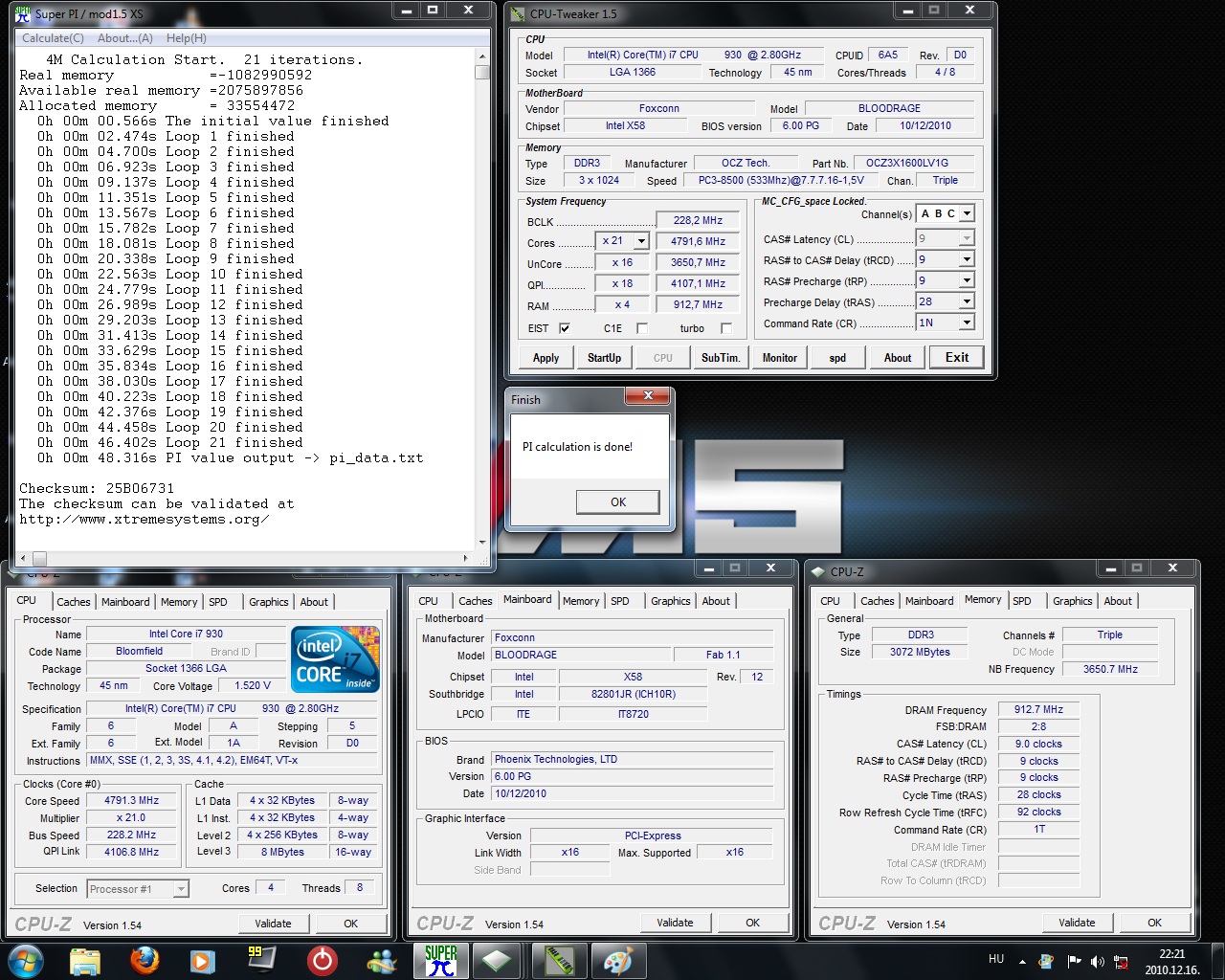1225x980 pixels.
Task: Click the volume speaker tray icon
Action: pos(1097,961)
